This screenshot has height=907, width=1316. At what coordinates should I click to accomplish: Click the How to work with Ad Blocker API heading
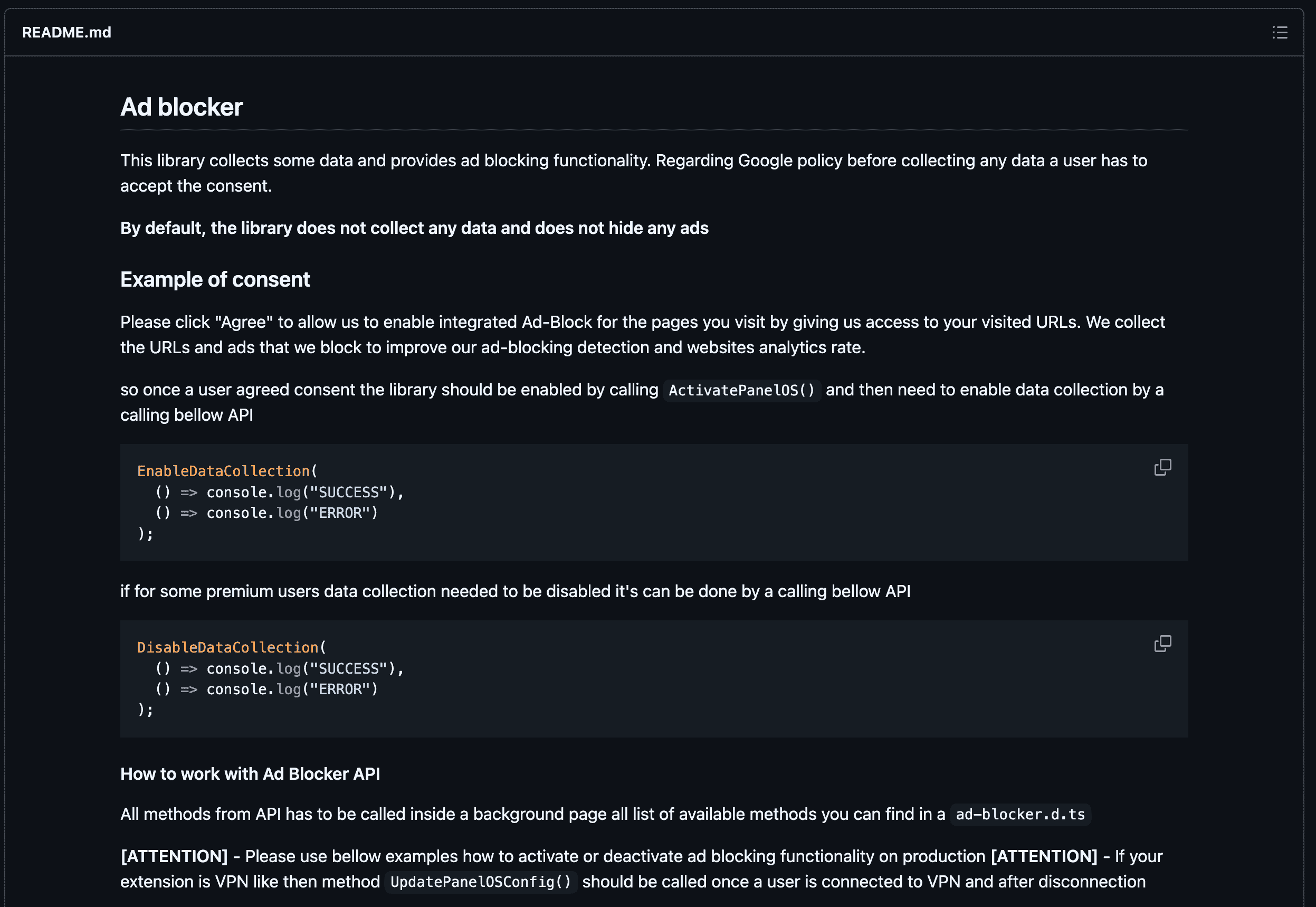click(250, 773)
